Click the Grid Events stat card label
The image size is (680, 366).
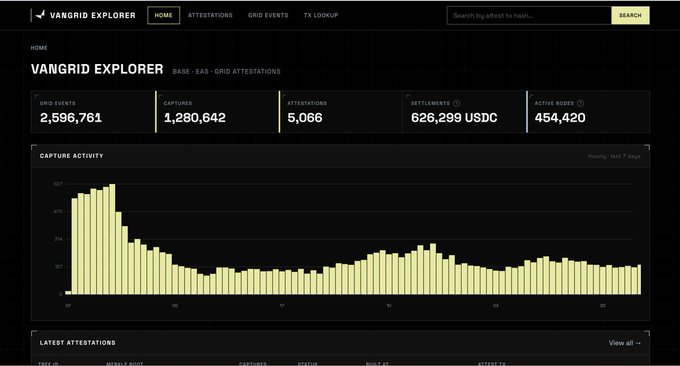[58, 103]
